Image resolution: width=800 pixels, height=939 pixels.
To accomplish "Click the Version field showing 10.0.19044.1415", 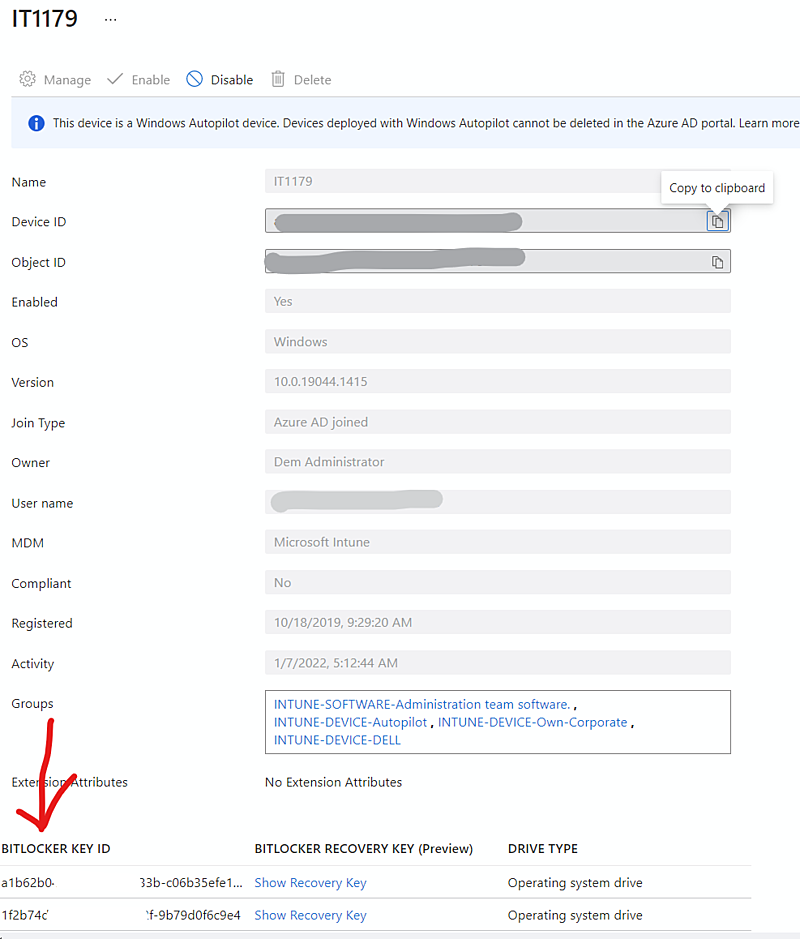I will pyautogui.click(x=498, y=381).
